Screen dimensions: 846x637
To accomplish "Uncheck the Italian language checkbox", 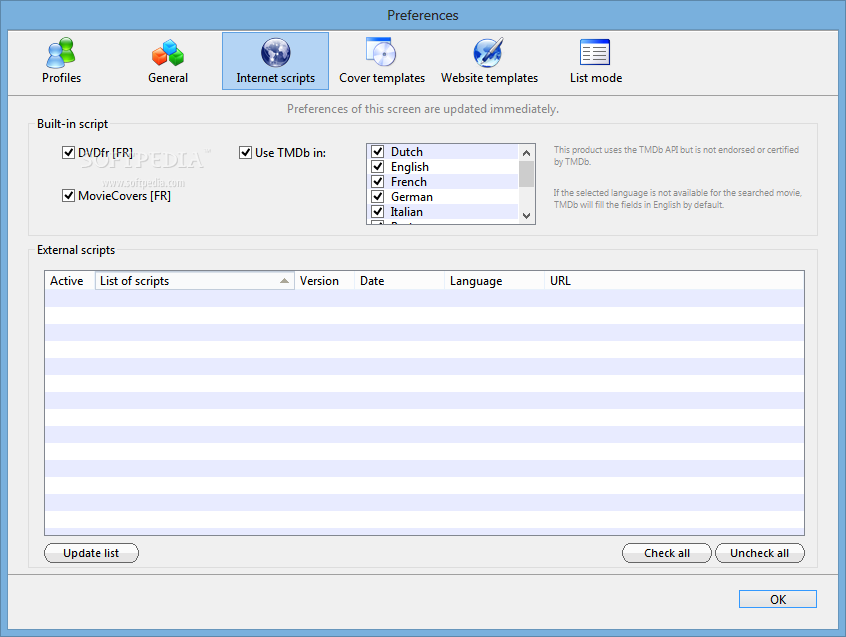I will 378,211.
